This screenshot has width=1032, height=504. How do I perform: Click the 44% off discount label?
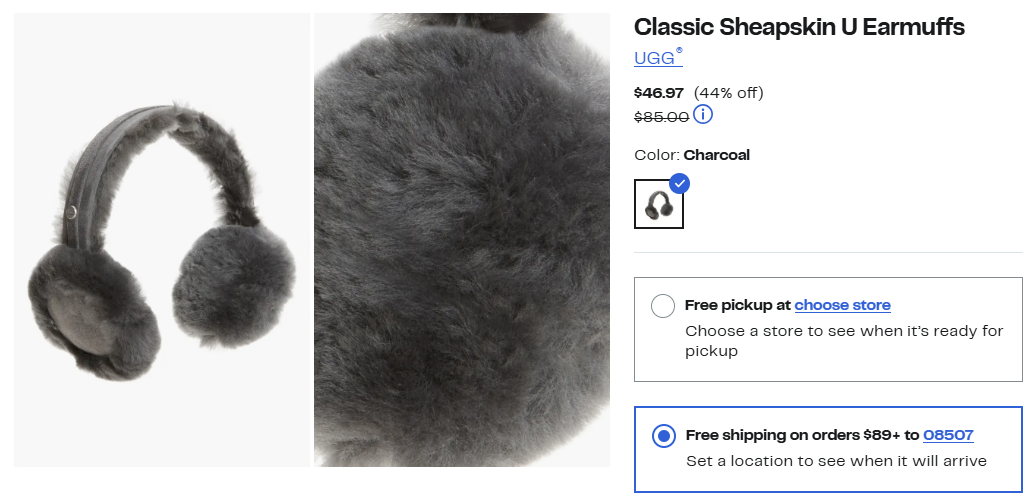[x=728, y=93]
